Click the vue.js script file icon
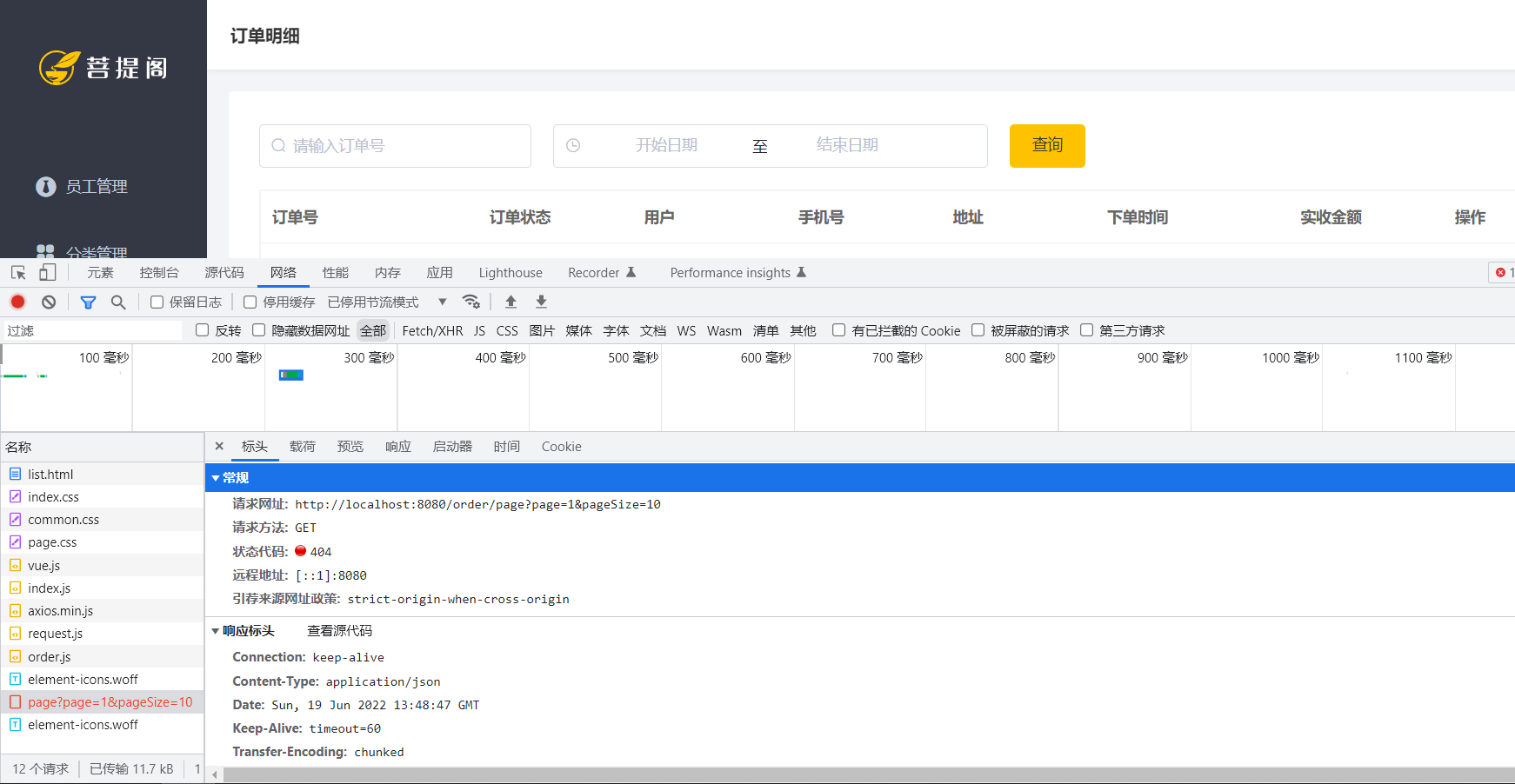Screen dimensions: 1515x784 [15, 565]
